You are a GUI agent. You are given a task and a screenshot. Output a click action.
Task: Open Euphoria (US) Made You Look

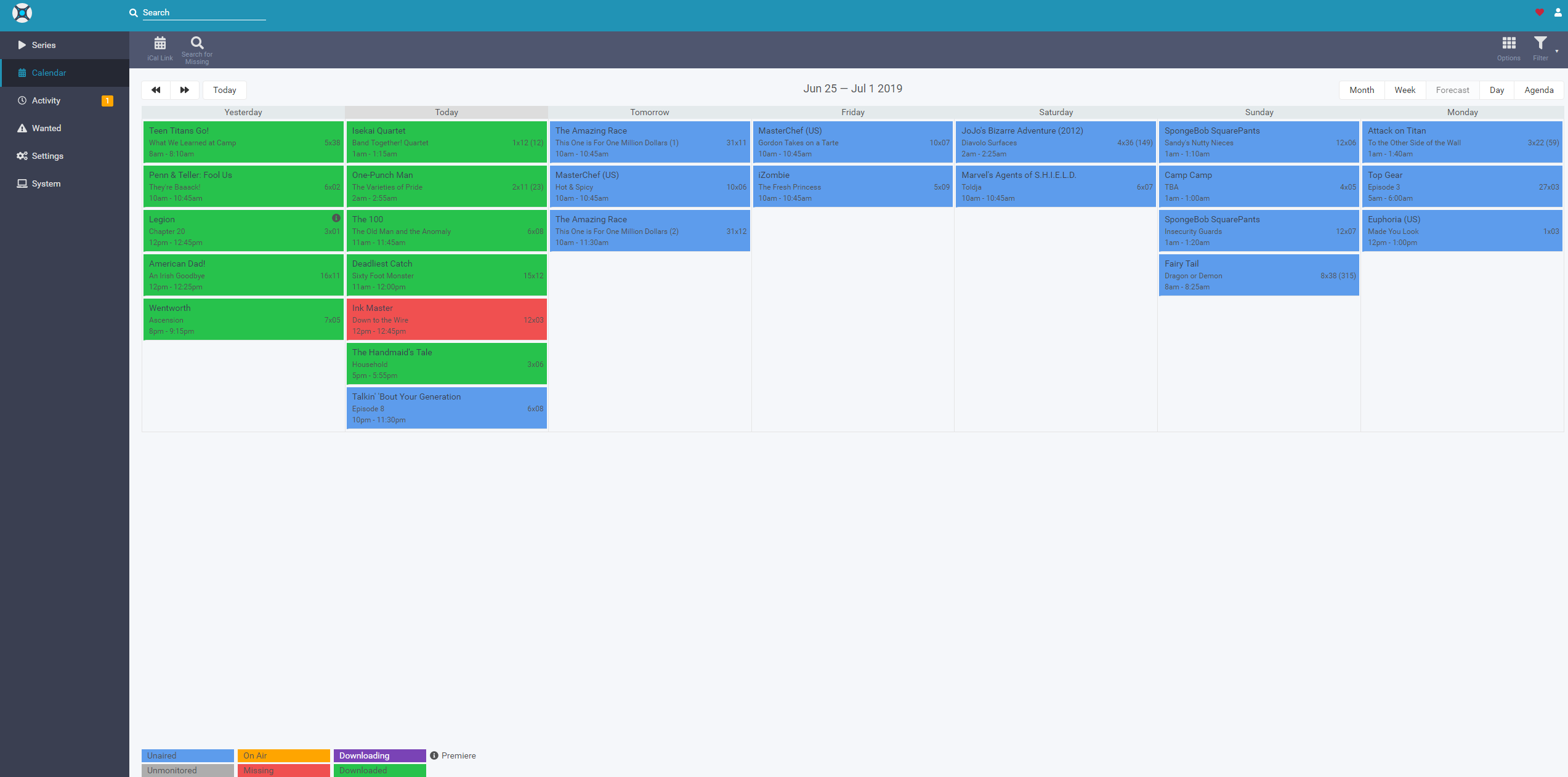[x=1462, y=231]
